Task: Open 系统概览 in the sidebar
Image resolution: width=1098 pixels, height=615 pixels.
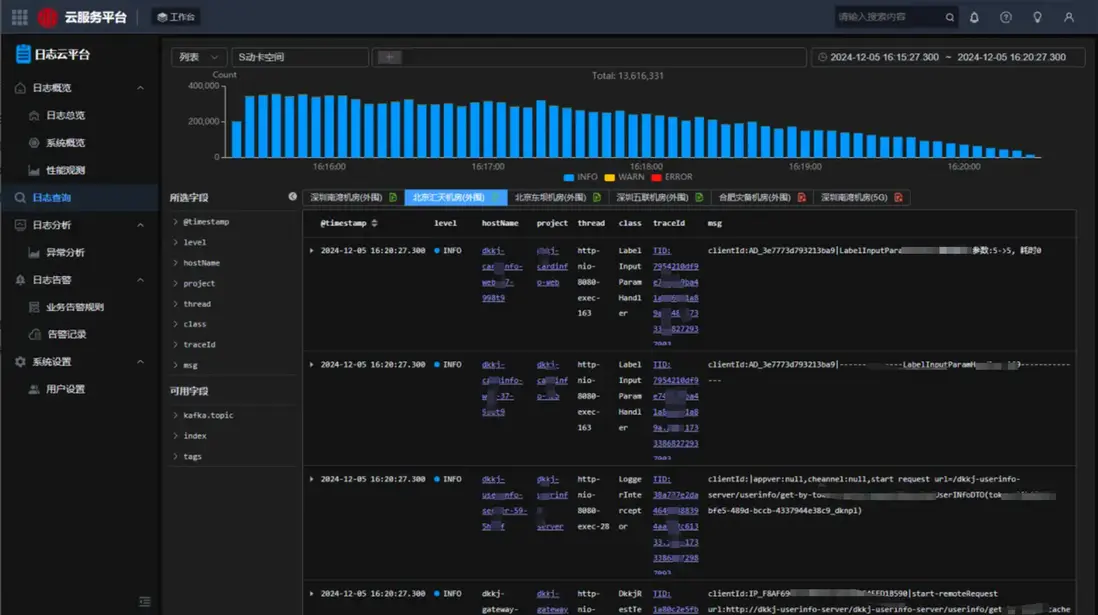Action: [66, 143]
